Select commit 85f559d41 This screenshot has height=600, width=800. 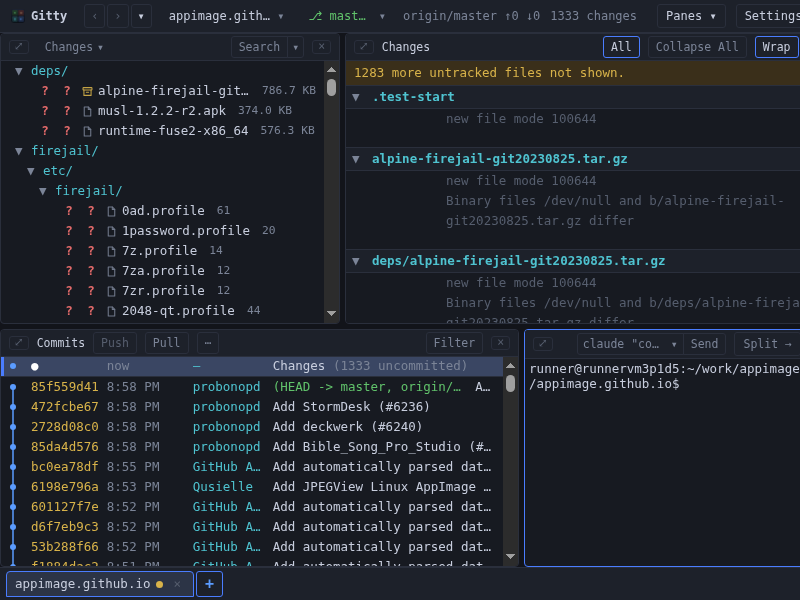(x=252, y=387)
